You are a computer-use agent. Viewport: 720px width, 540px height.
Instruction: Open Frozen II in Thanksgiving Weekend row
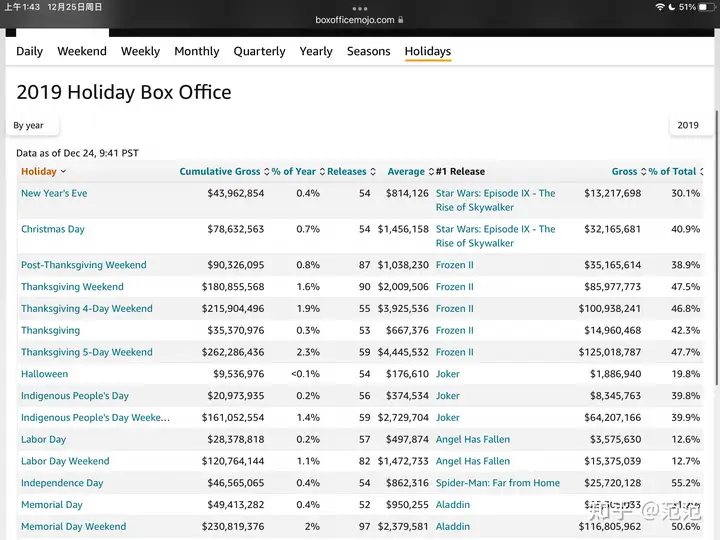point(455,287)
